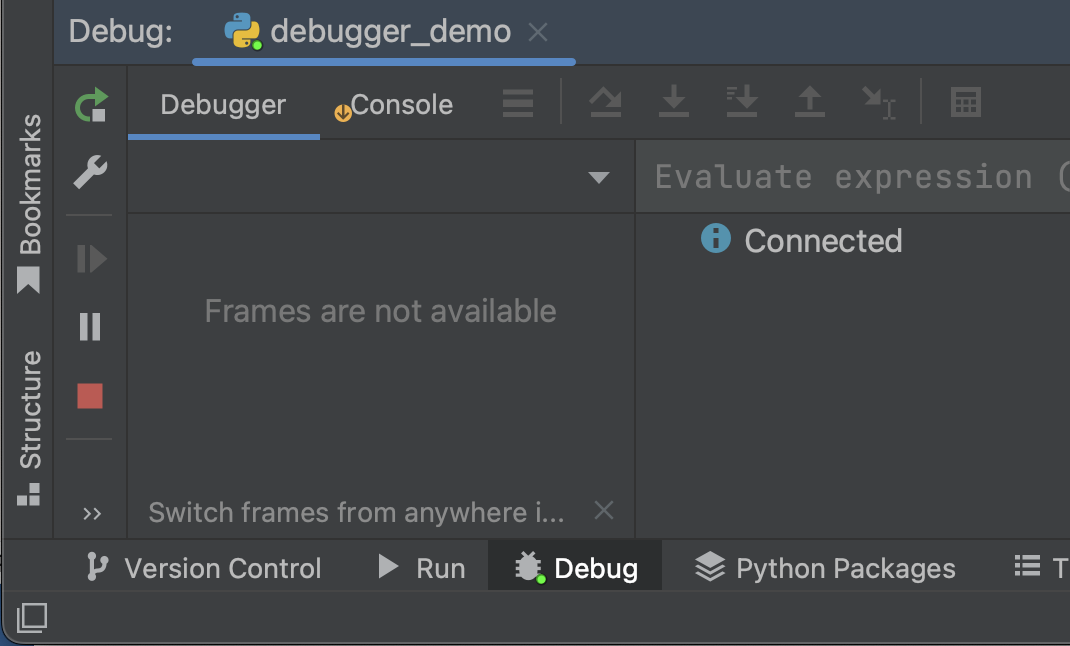Open the frames dropdown arrow
The width and height of the screenshot is (1070, 646).
click(599, 177)
